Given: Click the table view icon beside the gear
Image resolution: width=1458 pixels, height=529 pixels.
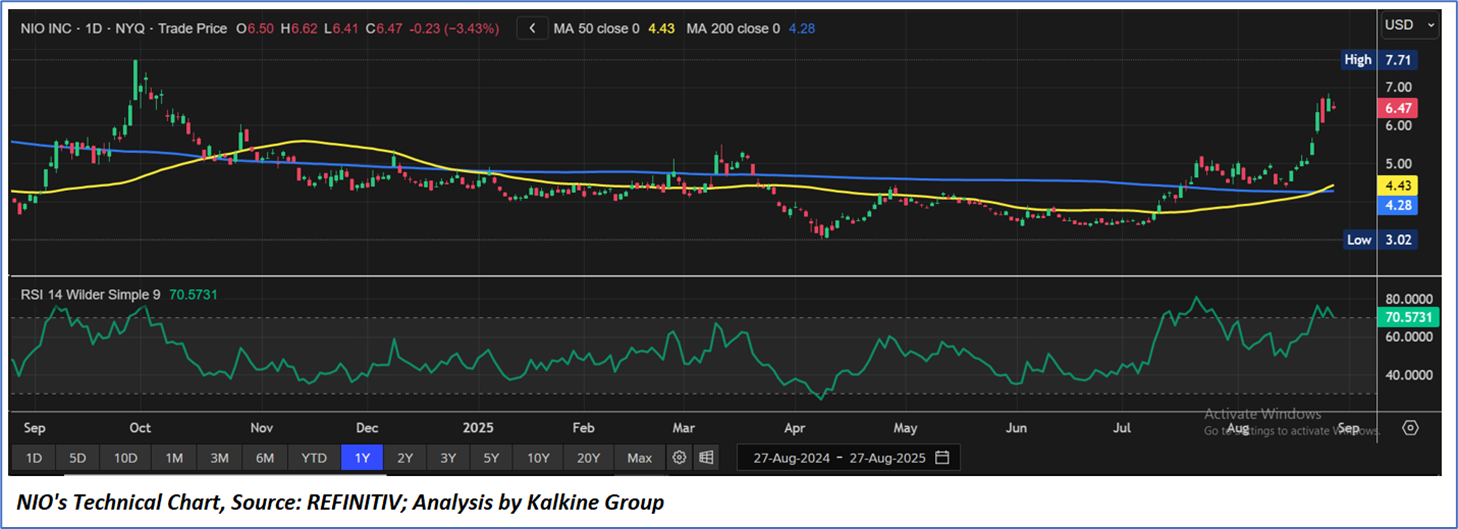Looking at the screenshot, I should click(707, 458).
